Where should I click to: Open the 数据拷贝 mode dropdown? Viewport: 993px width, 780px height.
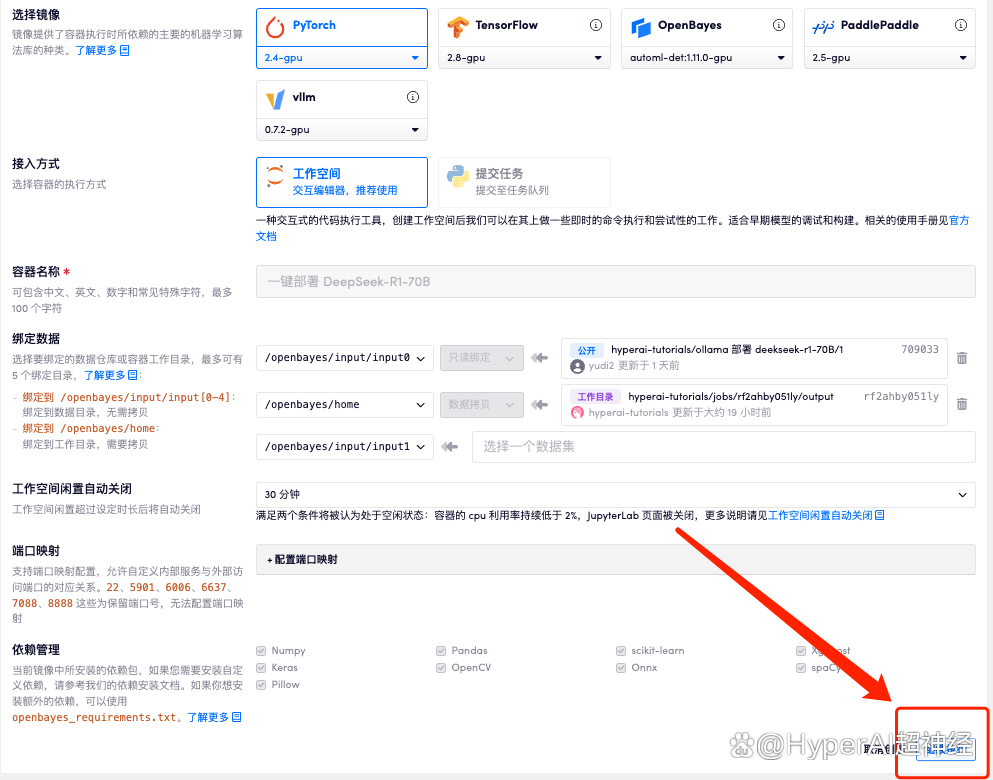tap(482, 405)
